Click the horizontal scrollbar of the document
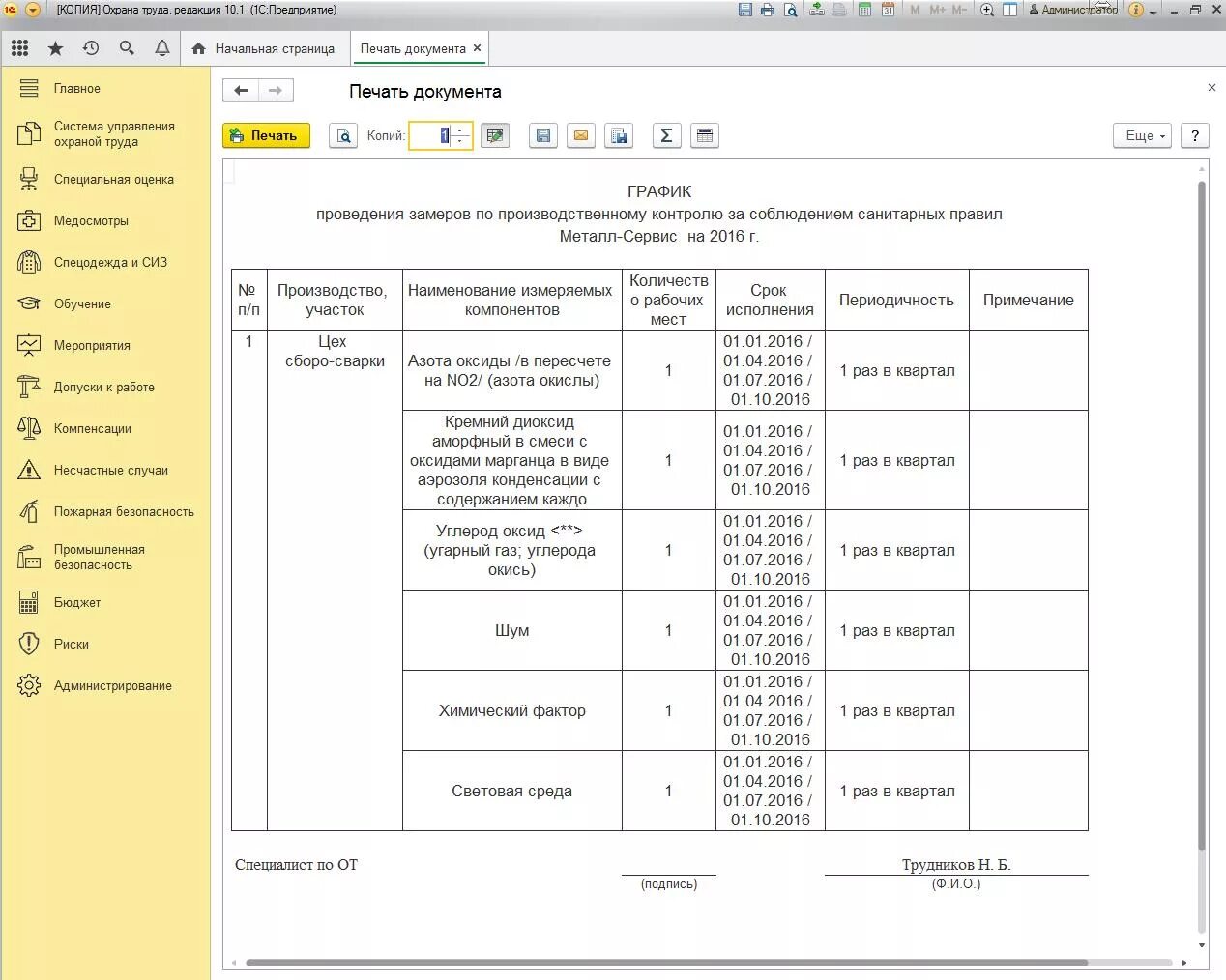 (667, 963)
